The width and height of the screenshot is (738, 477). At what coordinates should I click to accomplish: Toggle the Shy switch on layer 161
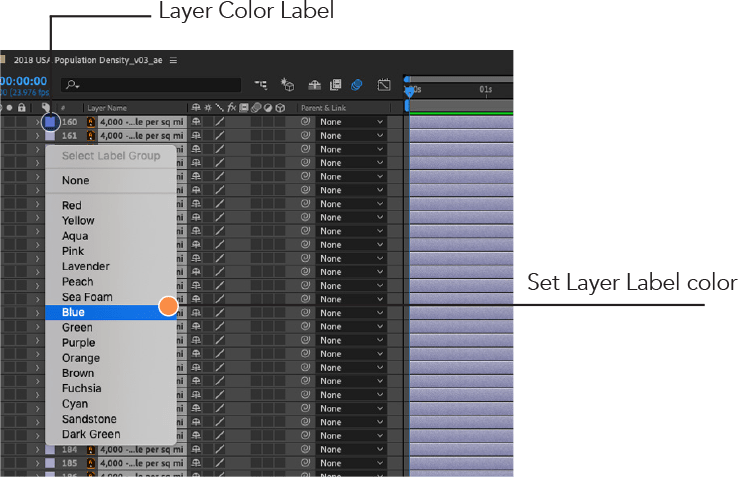click(196, 135)
